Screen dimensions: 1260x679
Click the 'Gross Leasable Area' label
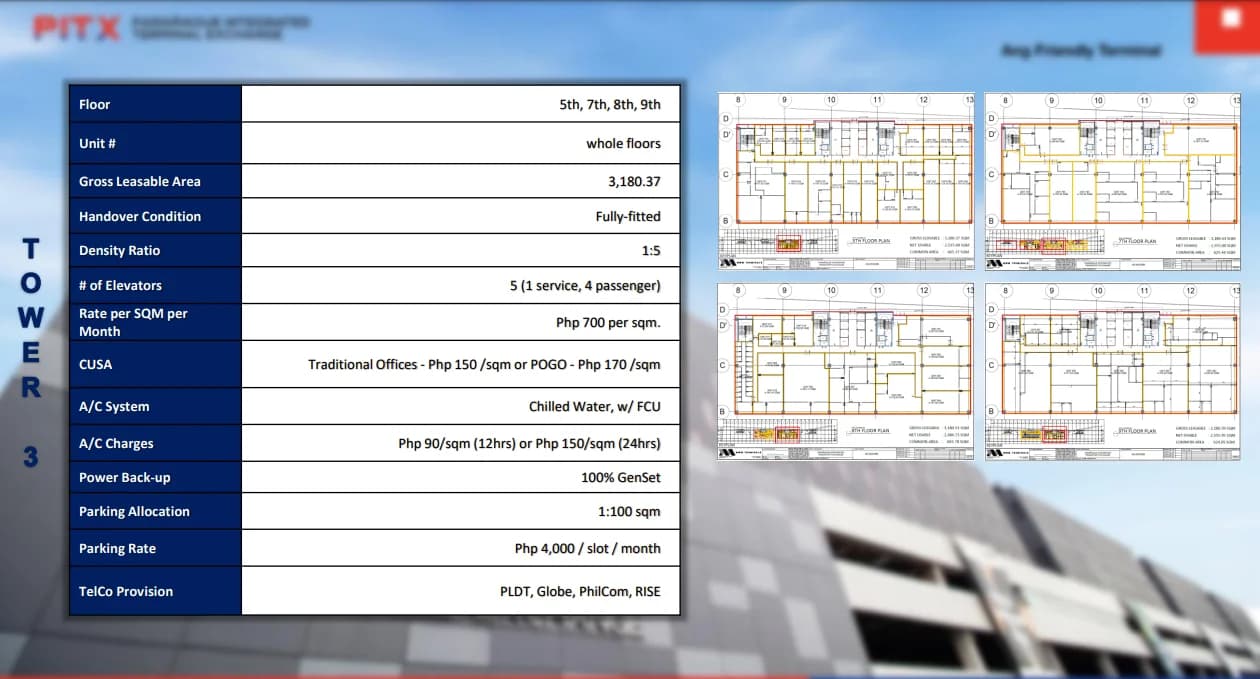click(140, 181)
